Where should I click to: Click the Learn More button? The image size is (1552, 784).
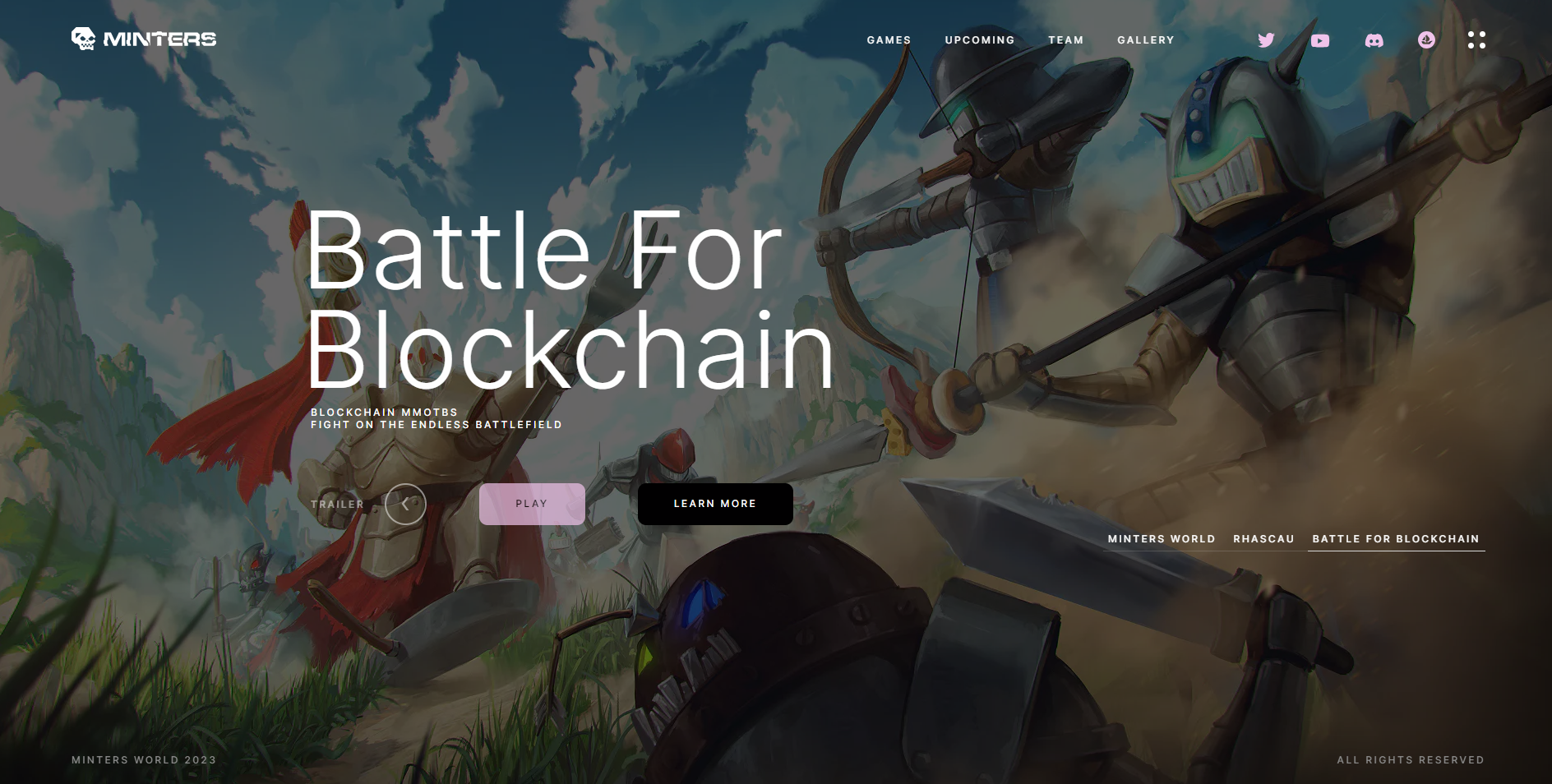[715, 504]
